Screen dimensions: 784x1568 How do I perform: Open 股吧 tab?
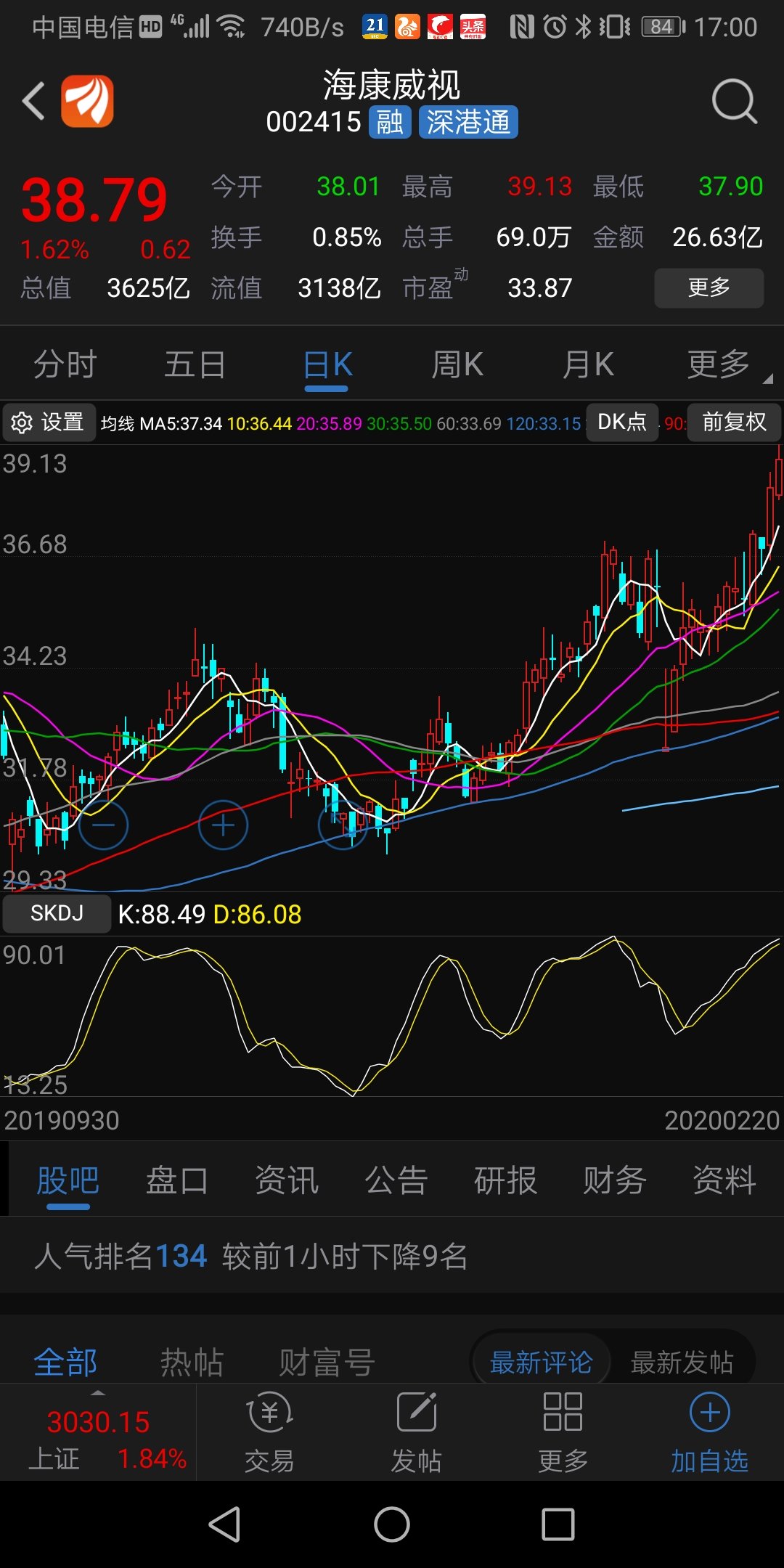point(68,1180)
